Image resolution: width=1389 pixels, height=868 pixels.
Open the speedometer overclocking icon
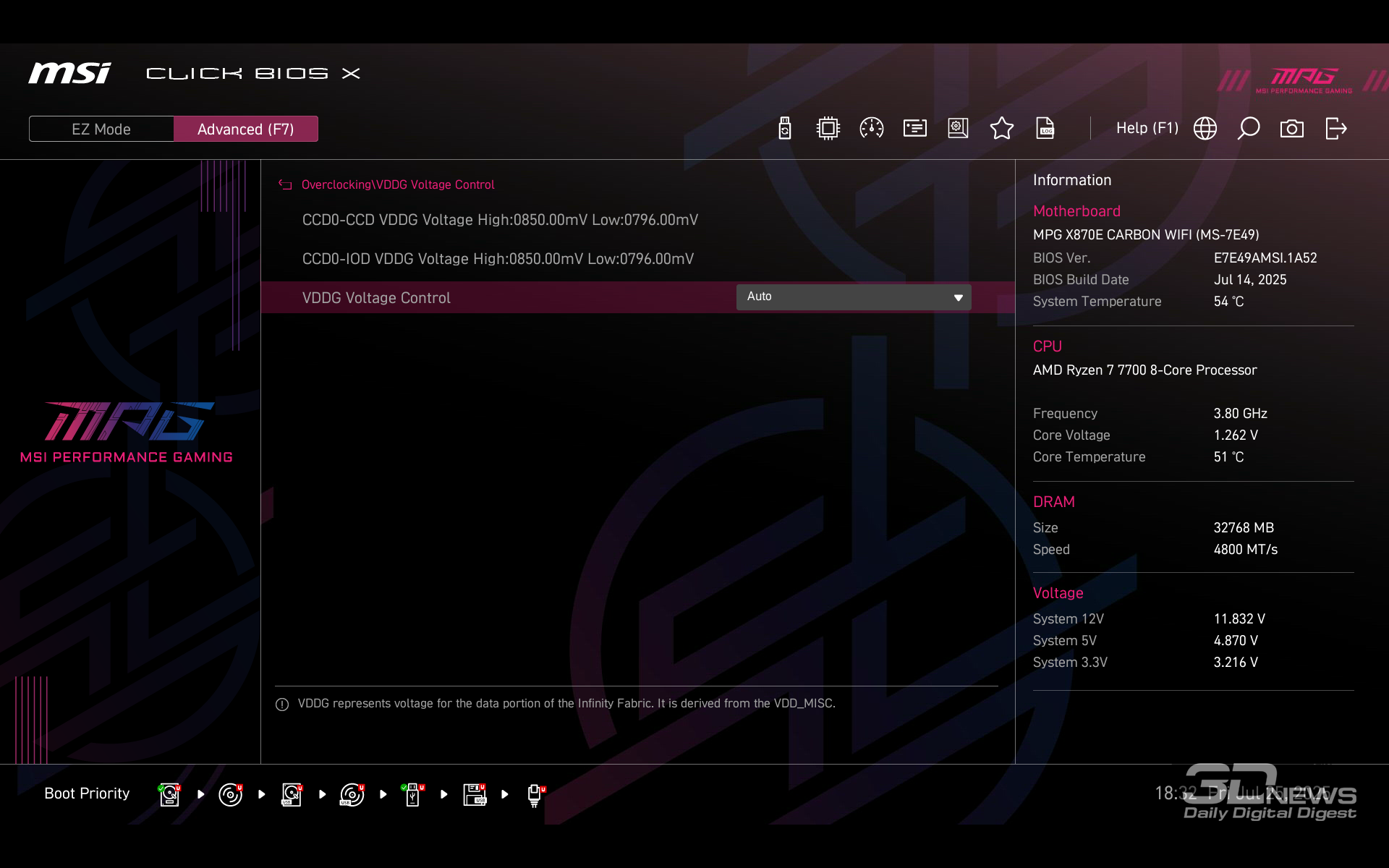(x=871, y=129)
